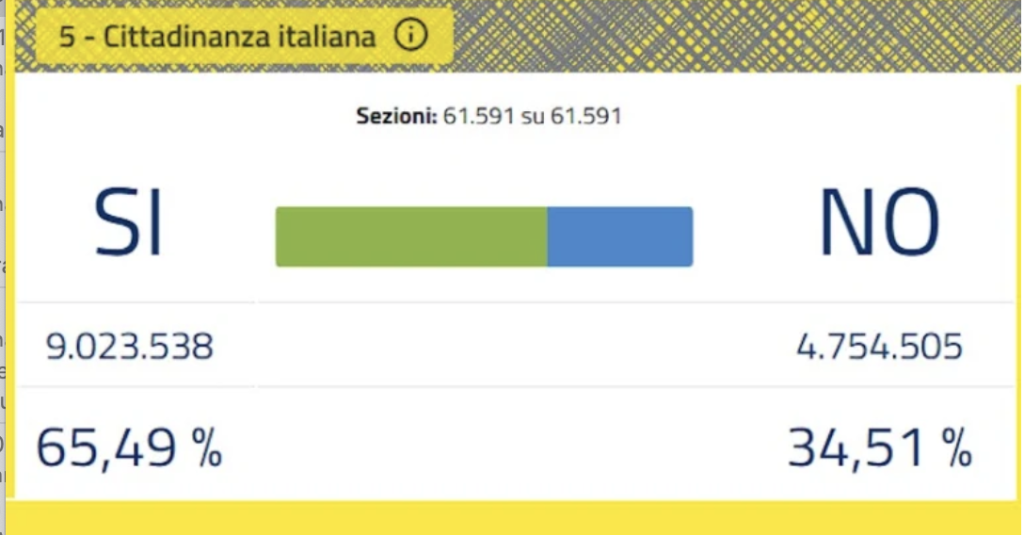
Task: Click the SI percentage 65,49 %
Action: coord(129,447)
